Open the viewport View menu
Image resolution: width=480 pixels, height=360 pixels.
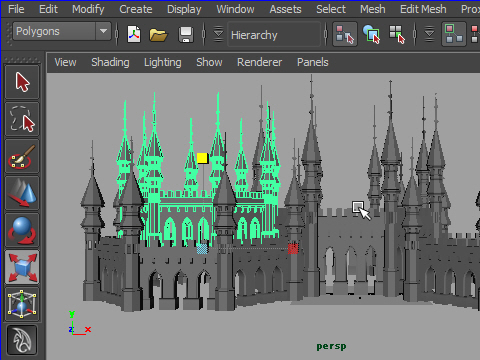(x=65, y=62)
